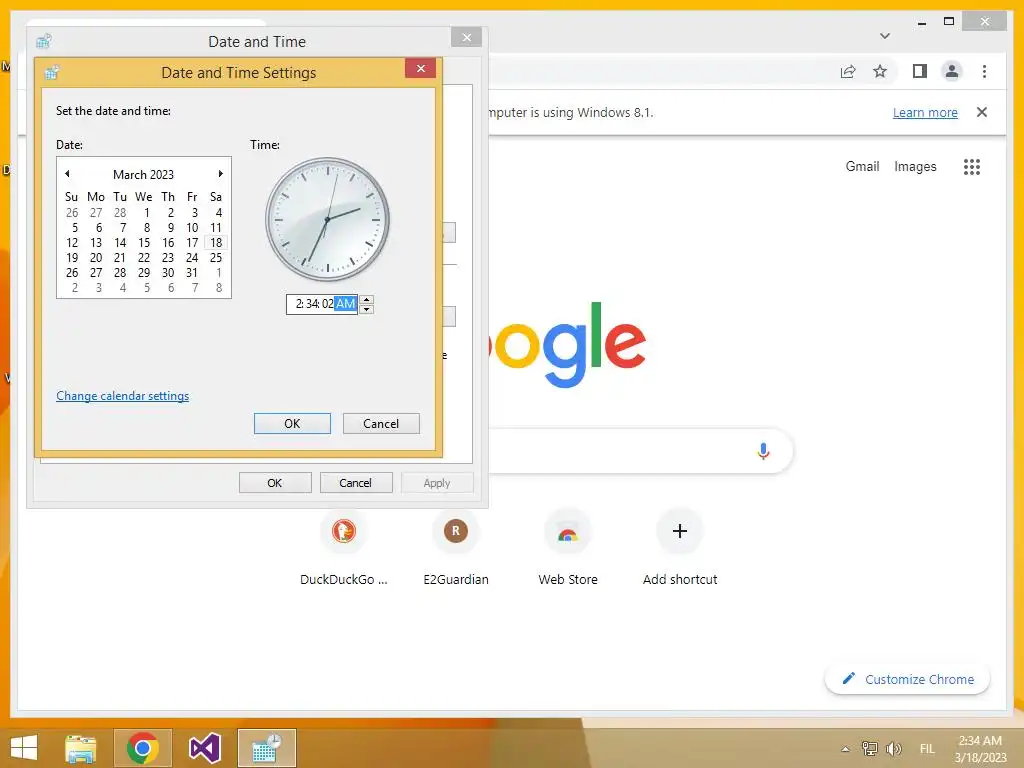Open Gmail from the Google page
Screen dimensions: 1024x768
[x=862, y=167]
